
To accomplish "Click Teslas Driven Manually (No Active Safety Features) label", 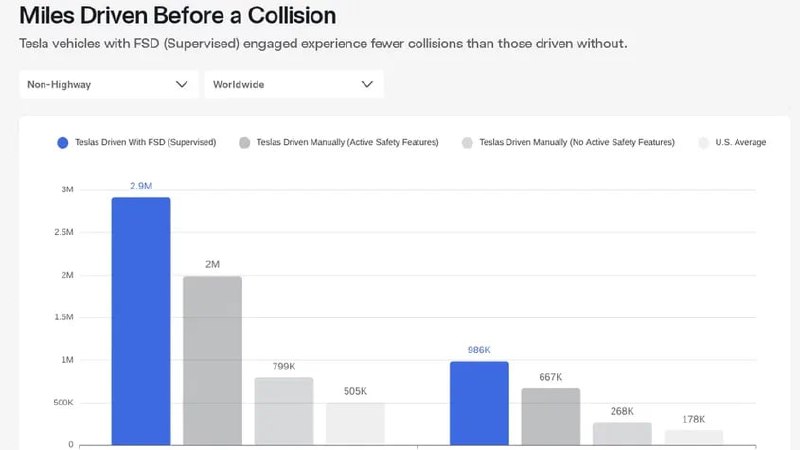I will point(577,143).
